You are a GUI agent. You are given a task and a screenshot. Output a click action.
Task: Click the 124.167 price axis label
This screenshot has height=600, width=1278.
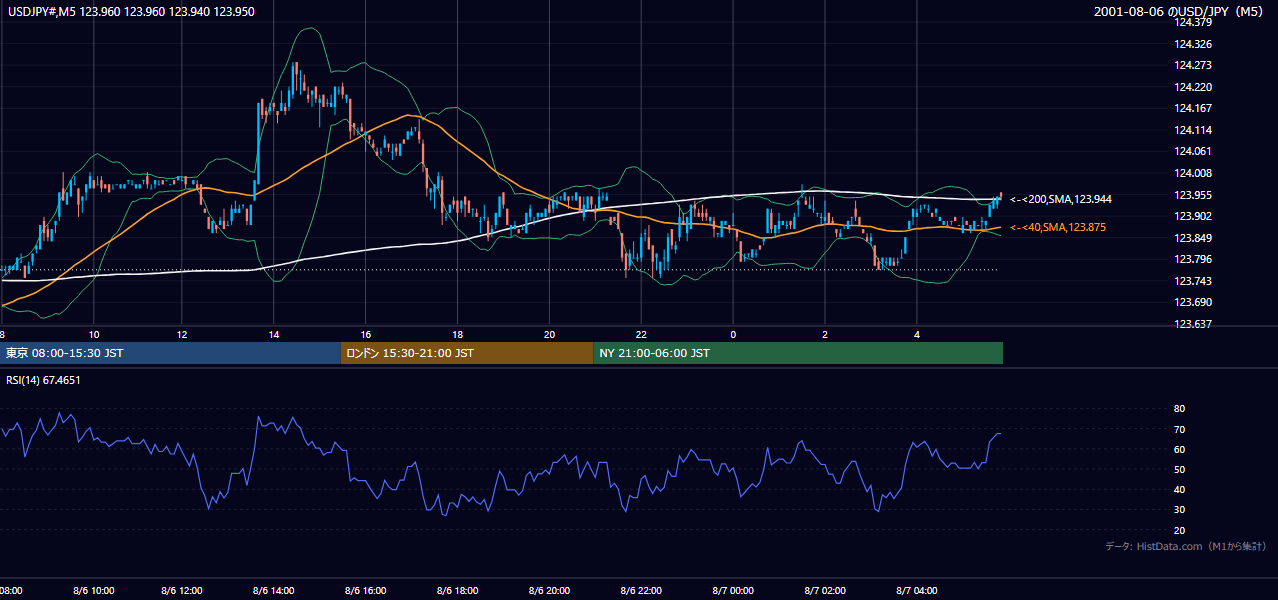1193,109
